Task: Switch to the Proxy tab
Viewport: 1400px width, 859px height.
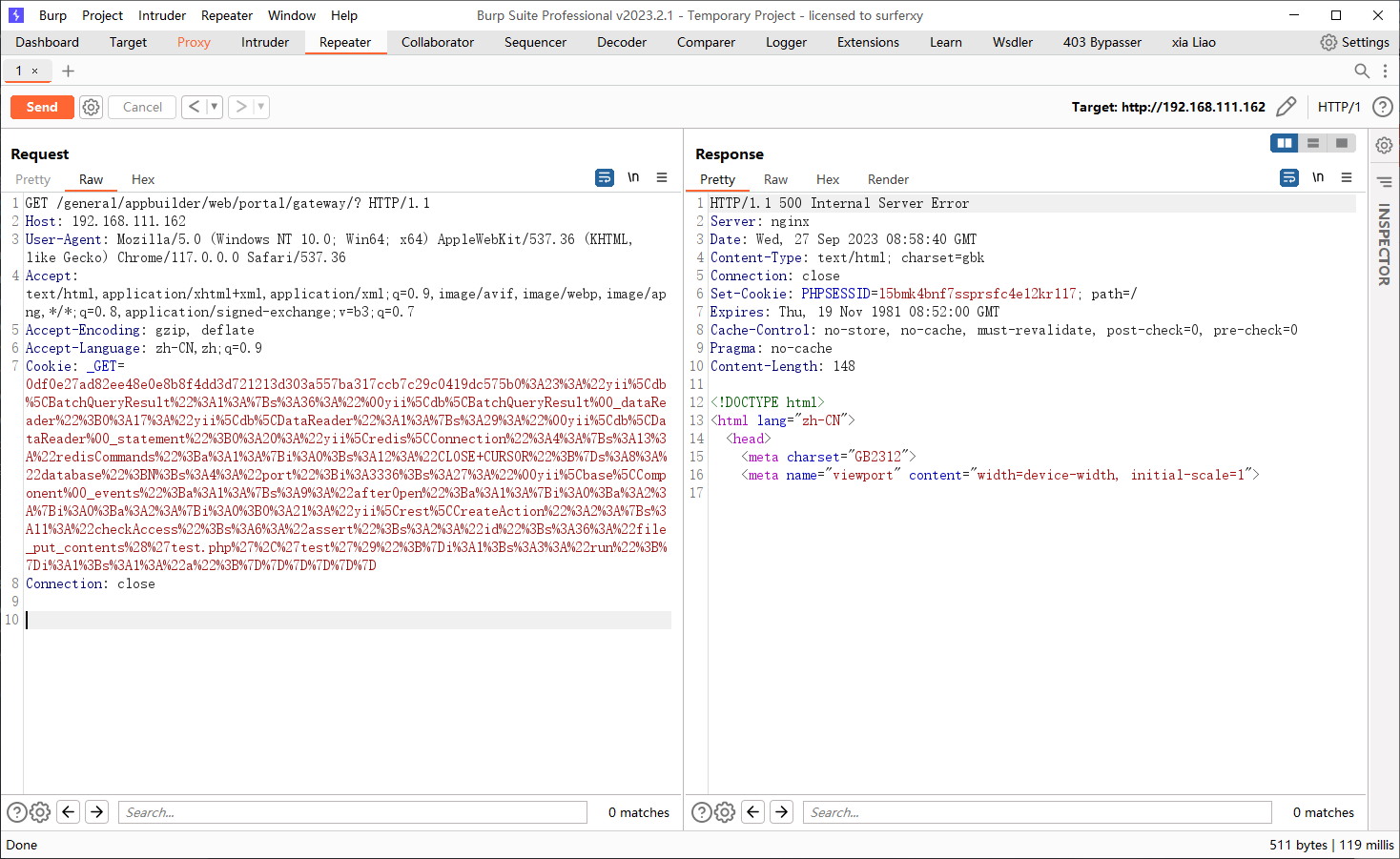Action: pos(194,42)
